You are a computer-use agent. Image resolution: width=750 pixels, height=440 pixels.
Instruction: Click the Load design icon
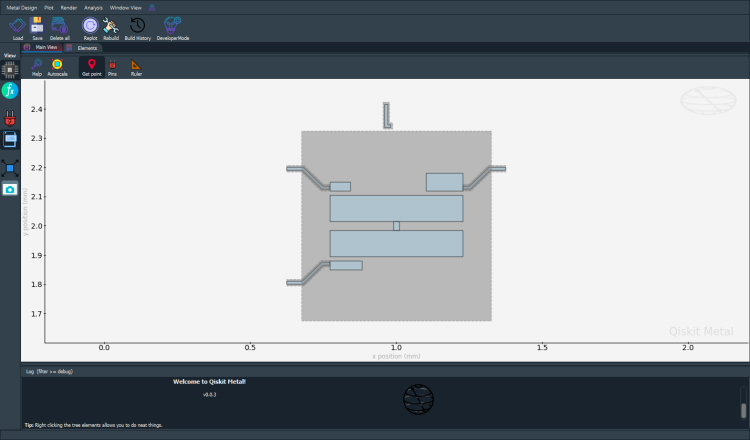coord(18,28)
